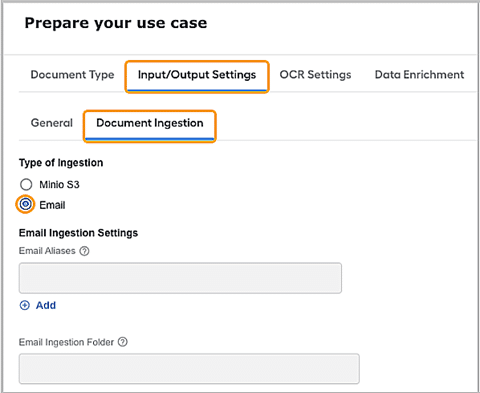Focus the Email Aliases input field
This screenshot has height=393, width=480.
tap(180, 278)
